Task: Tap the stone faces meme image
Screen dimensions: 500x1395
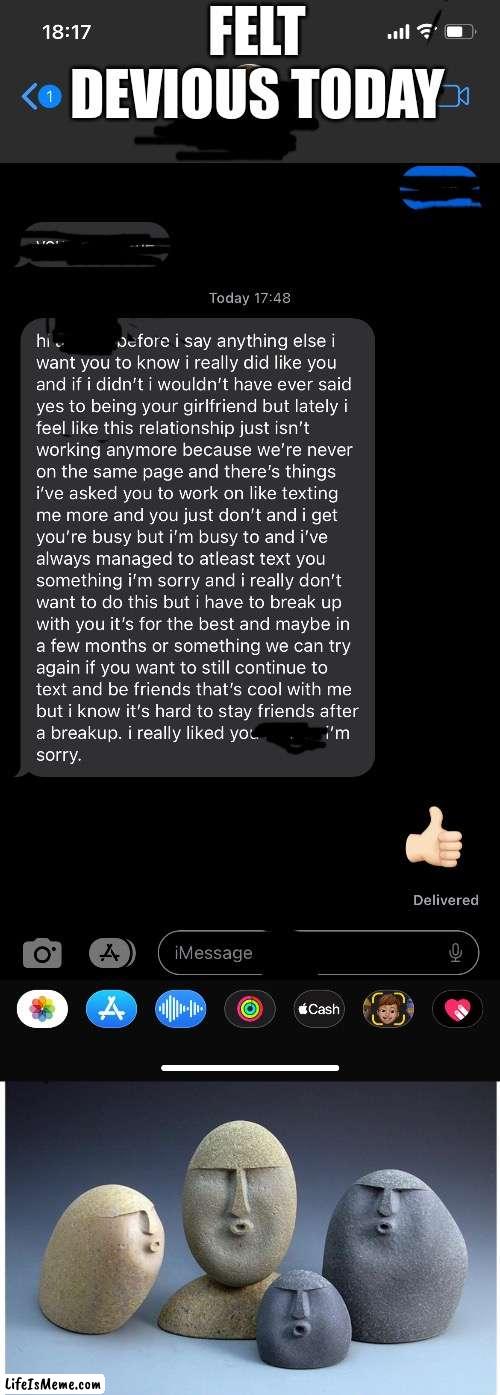Action: pos(250,1236)
